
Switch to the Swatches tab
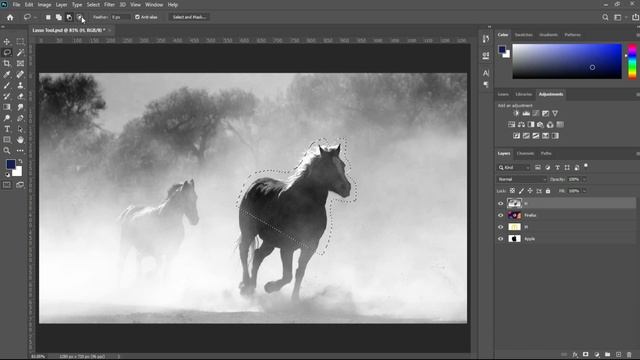[x=523, y=35]
